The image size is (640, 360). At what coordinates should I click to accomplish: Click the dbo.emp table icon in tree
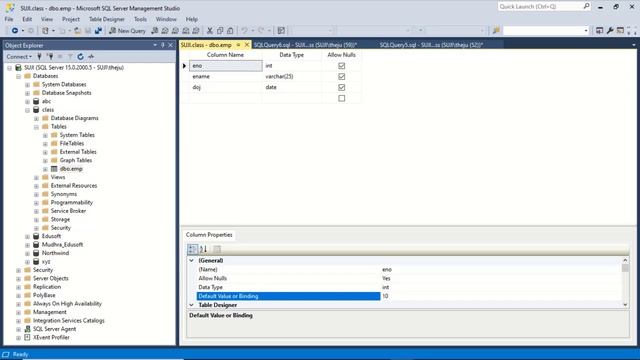[x=54, y=169]
